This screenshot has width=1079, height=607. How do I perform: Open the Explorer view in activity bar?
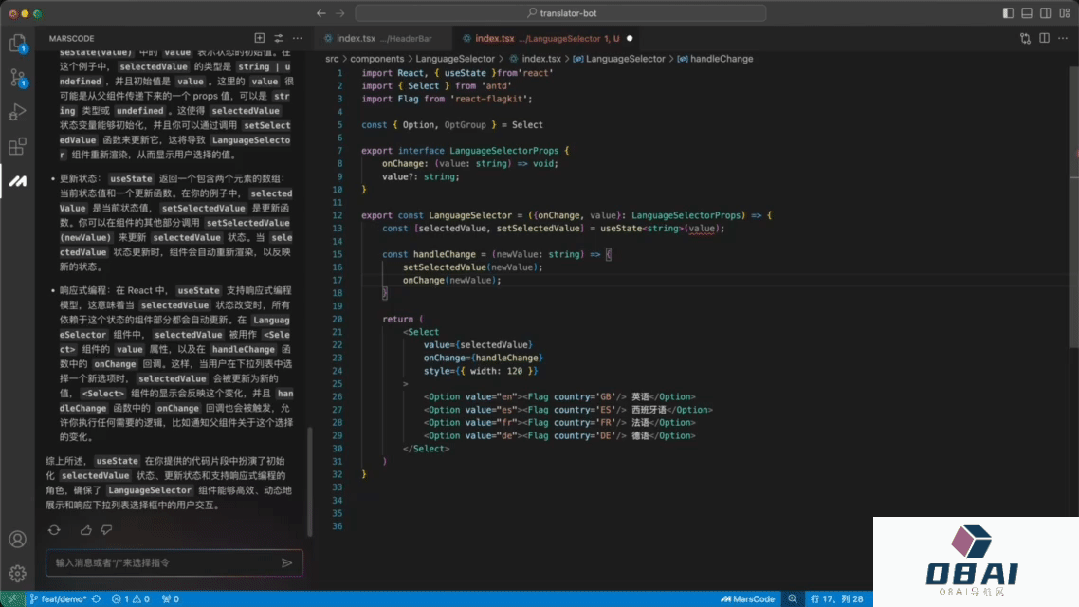(17, 44)
